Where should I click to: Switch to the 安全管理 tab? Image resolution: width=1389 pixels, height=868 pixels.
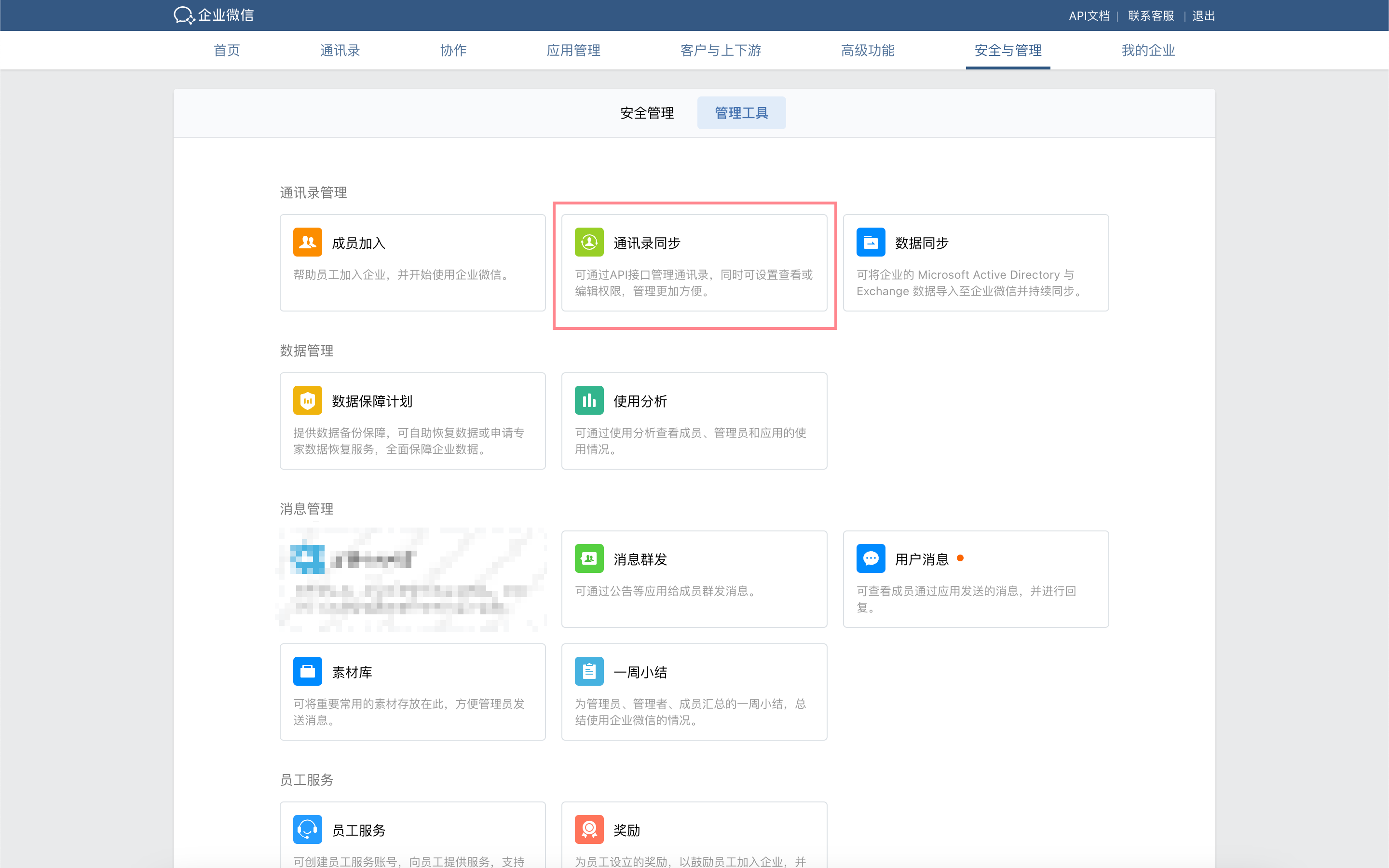[x=647, y=113]
